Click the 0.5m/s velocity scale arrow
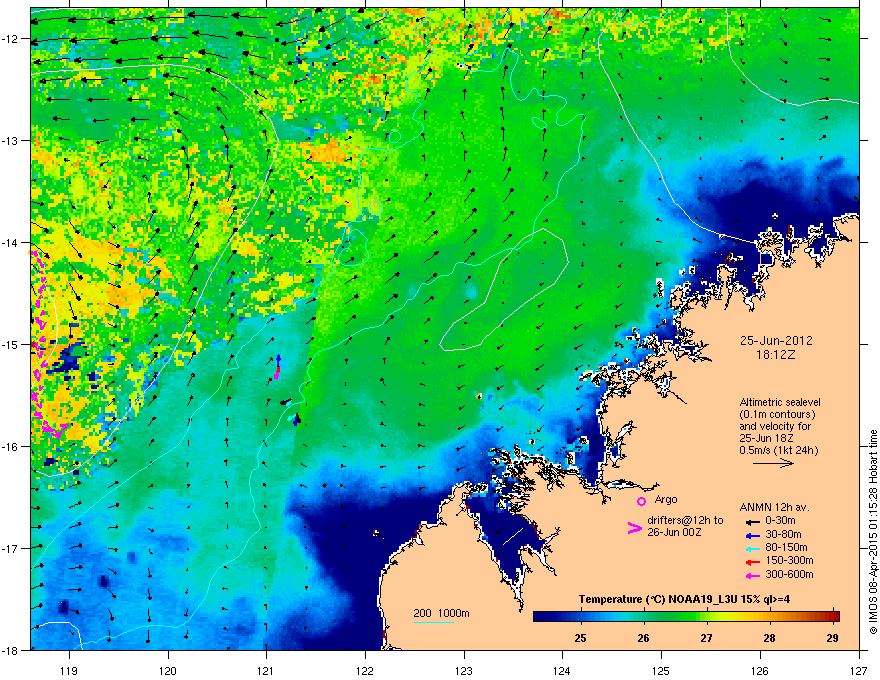Viewport: 880px width, 680px height. [774, 463]
